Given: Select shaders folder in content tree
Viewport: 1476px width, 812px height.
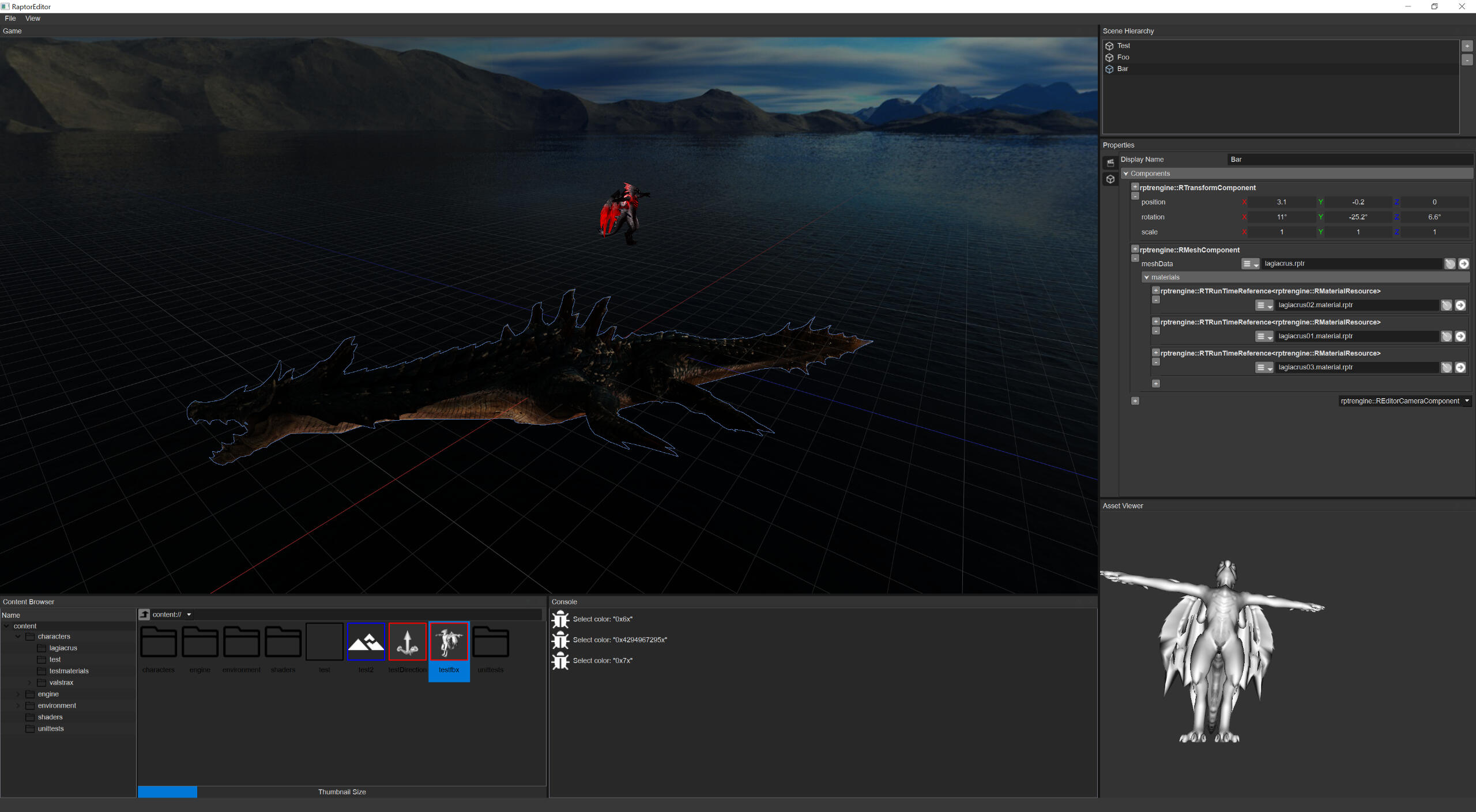Looking at the screenshot, I should (x=50, y=717).
